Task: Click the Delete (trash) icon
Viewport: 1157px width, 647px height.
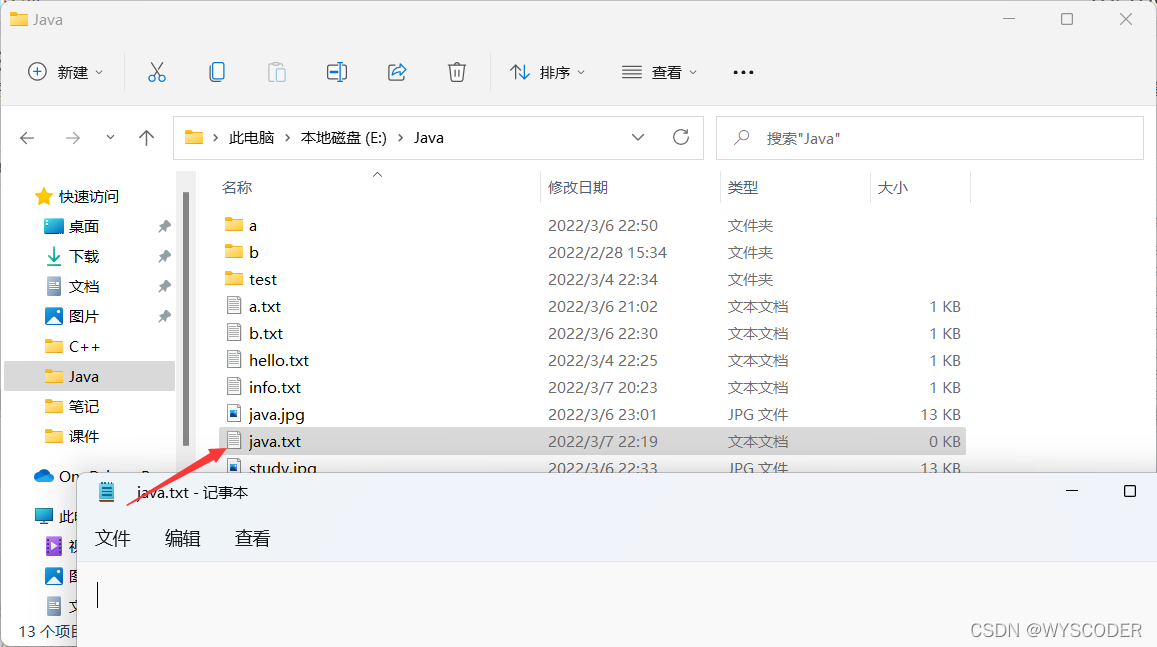Action: [457, 71]
